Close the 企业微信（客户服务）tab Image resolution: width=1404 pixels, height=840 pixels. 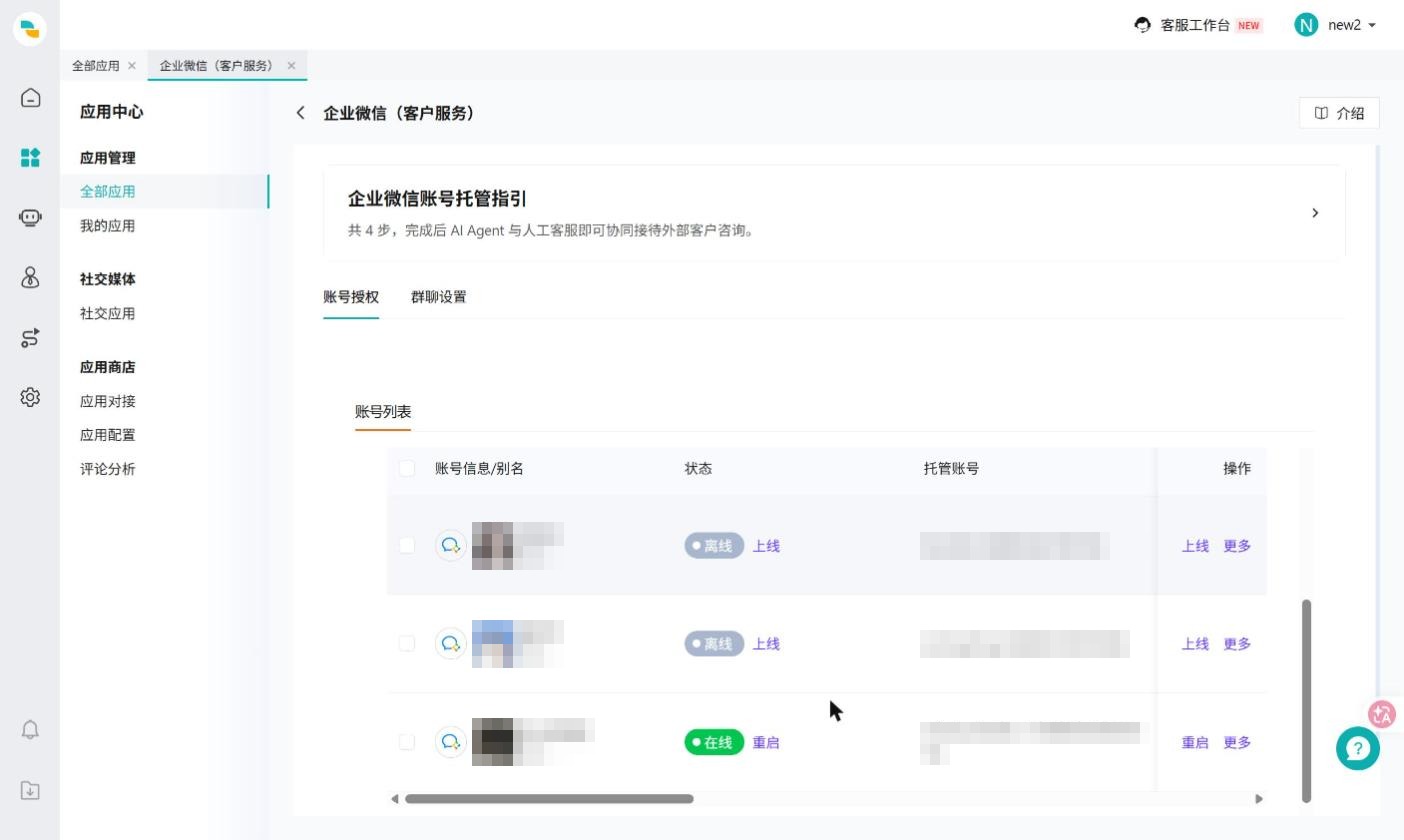click(x=292, y=66)
